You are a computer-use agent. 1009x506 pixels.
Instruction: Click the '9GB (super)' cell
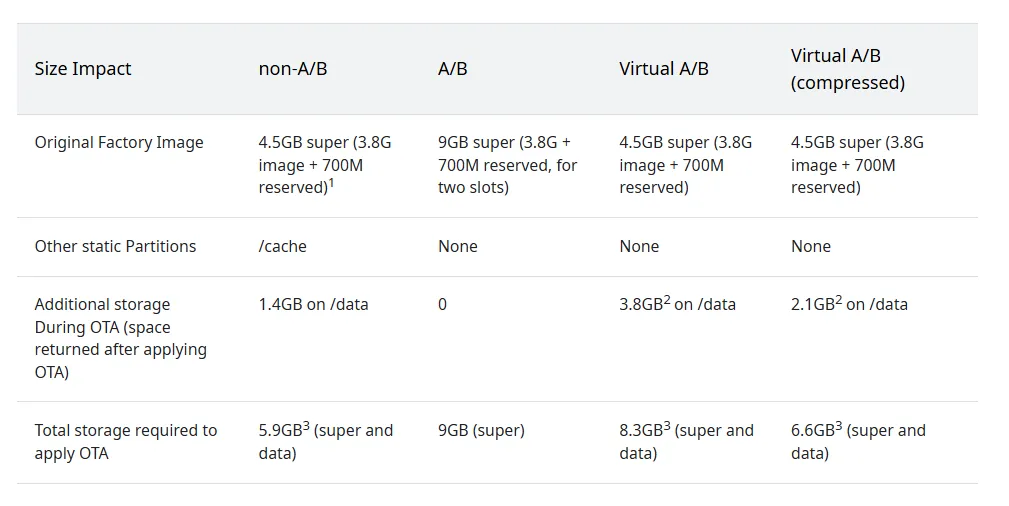(481, 431)
